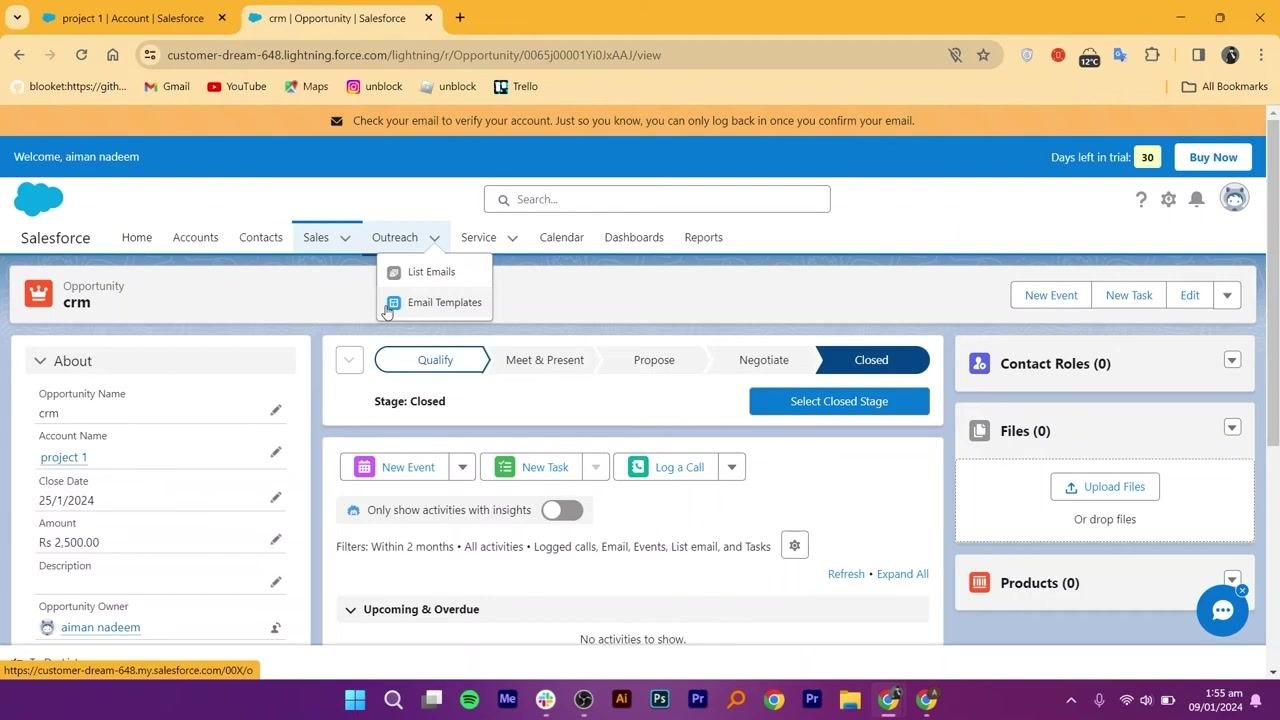Collapse the sales path using its chevron button
This screenshot has height=720, width=1280.
[x=349, y=360]
